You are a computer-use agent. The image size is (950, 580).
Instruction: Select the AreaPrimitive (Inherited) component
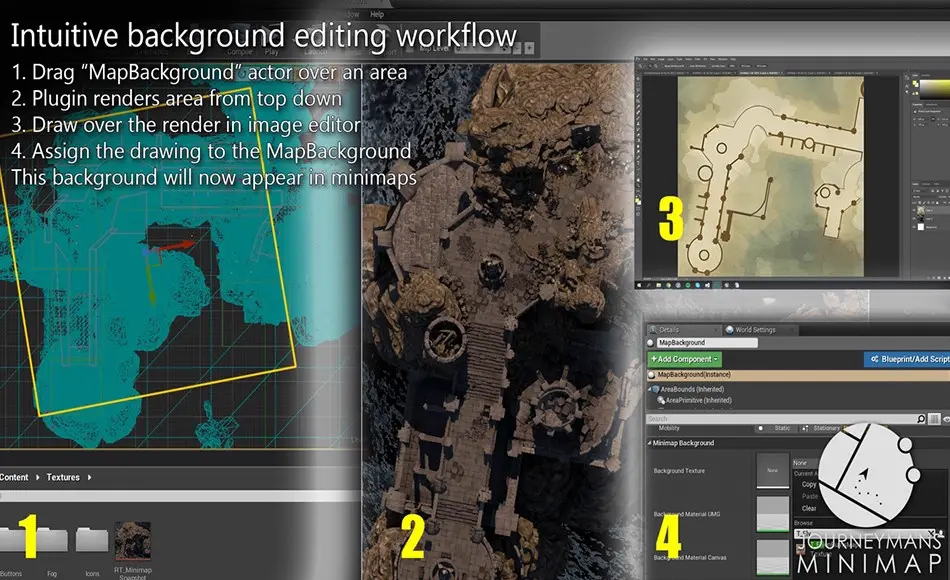(x=699, y=400)
